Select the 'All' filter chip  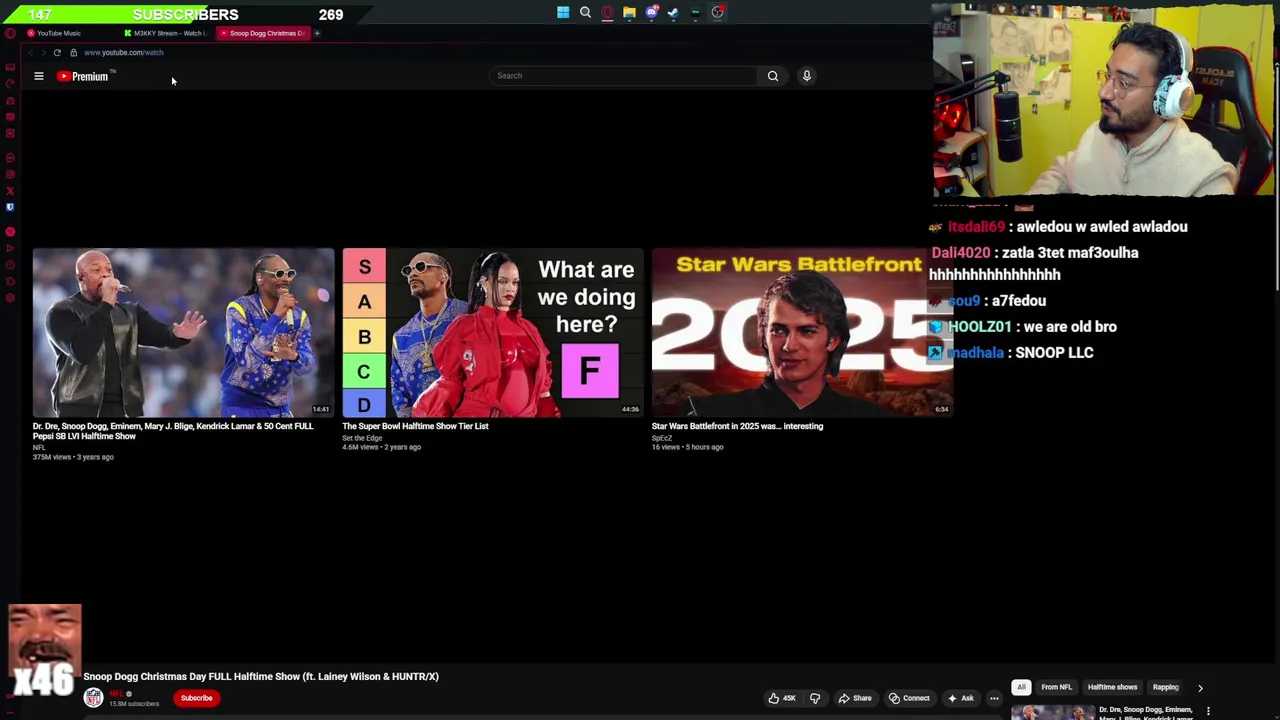tap(1021, 687)
